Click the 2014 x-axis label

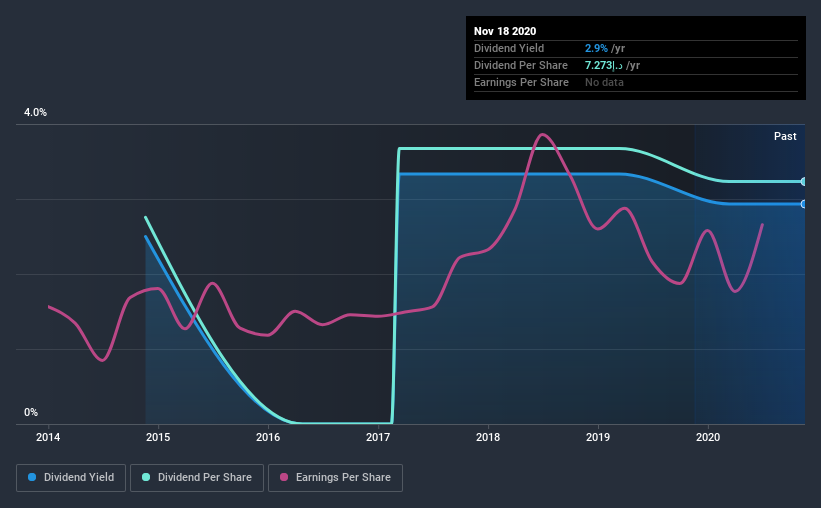click(x=48, y=437)
